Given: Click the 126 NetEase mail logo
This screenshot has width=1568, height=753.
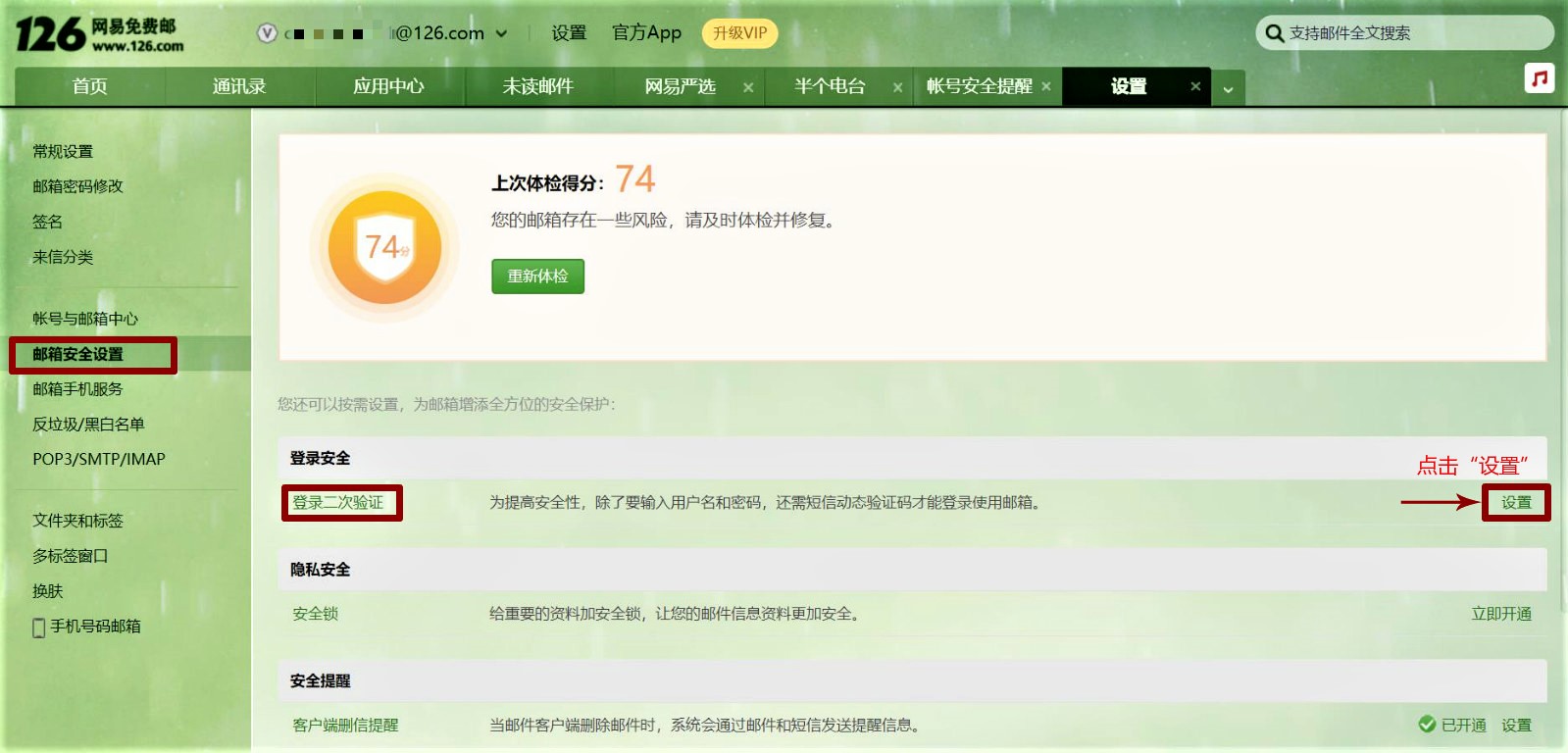Looking at the screenshot, I should coord(99,34).
